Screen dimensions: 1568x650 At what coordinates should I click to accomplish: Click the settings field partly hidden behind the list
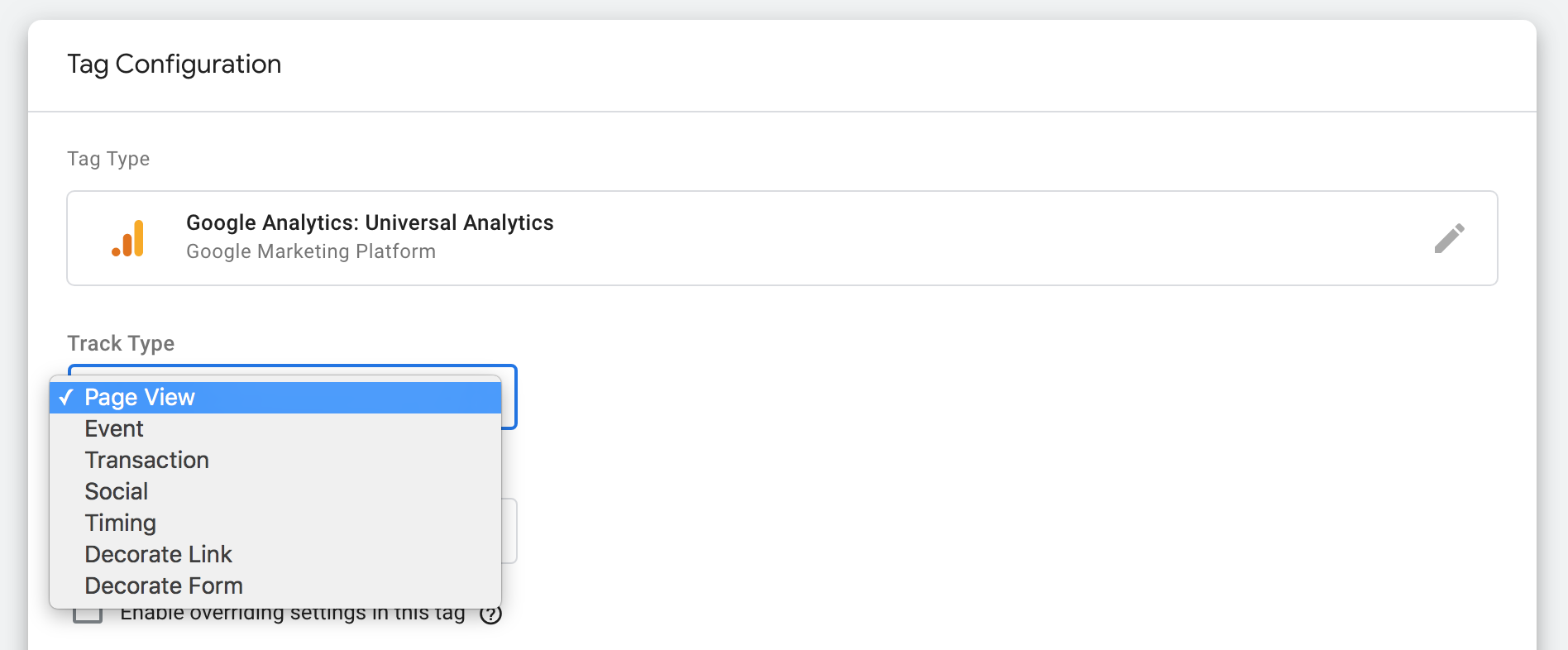coord(509,531)
